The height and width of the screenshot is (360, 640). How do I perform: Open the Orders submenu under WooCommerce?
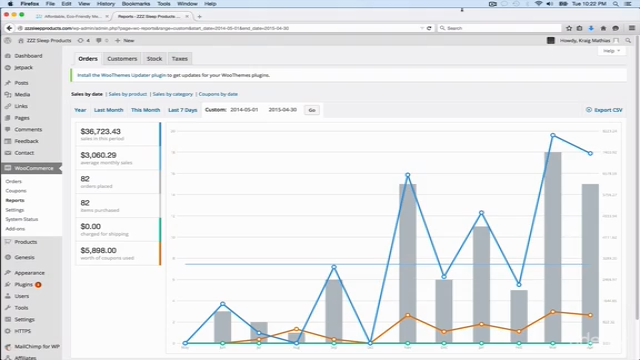tap(13, 181)
